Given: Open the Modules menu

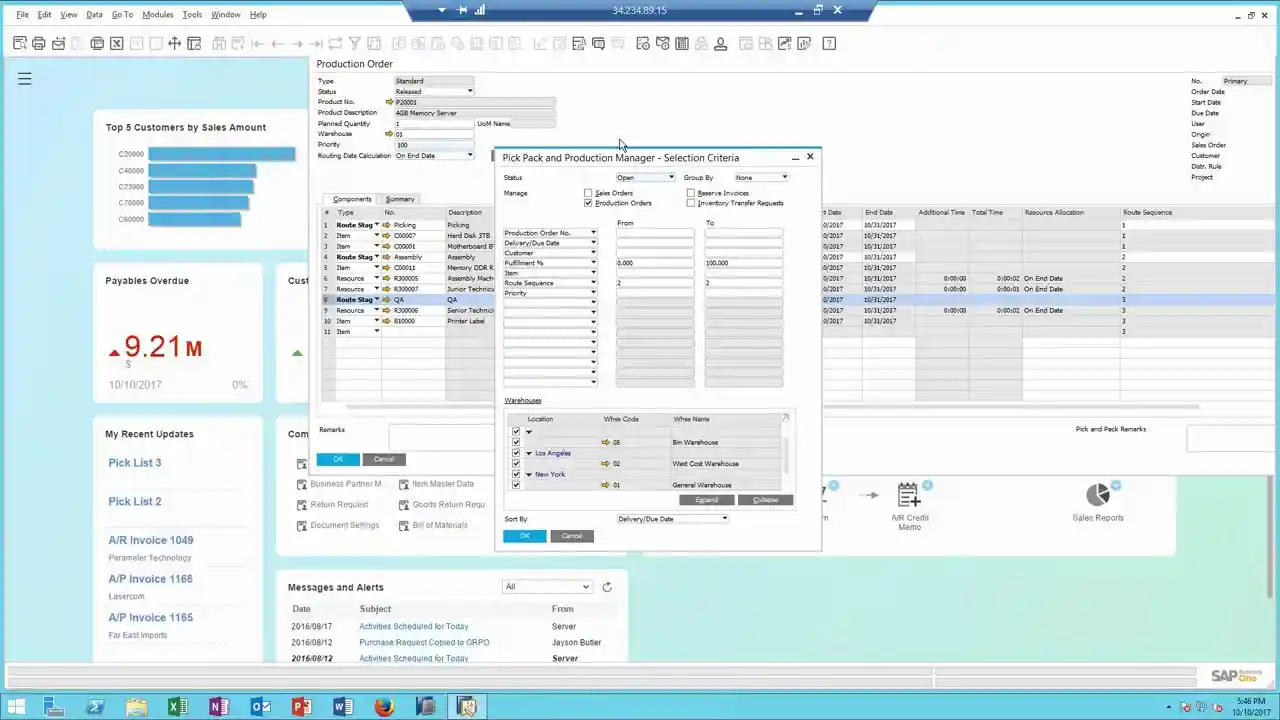Looking at the screenshot, I should point(158,15).
